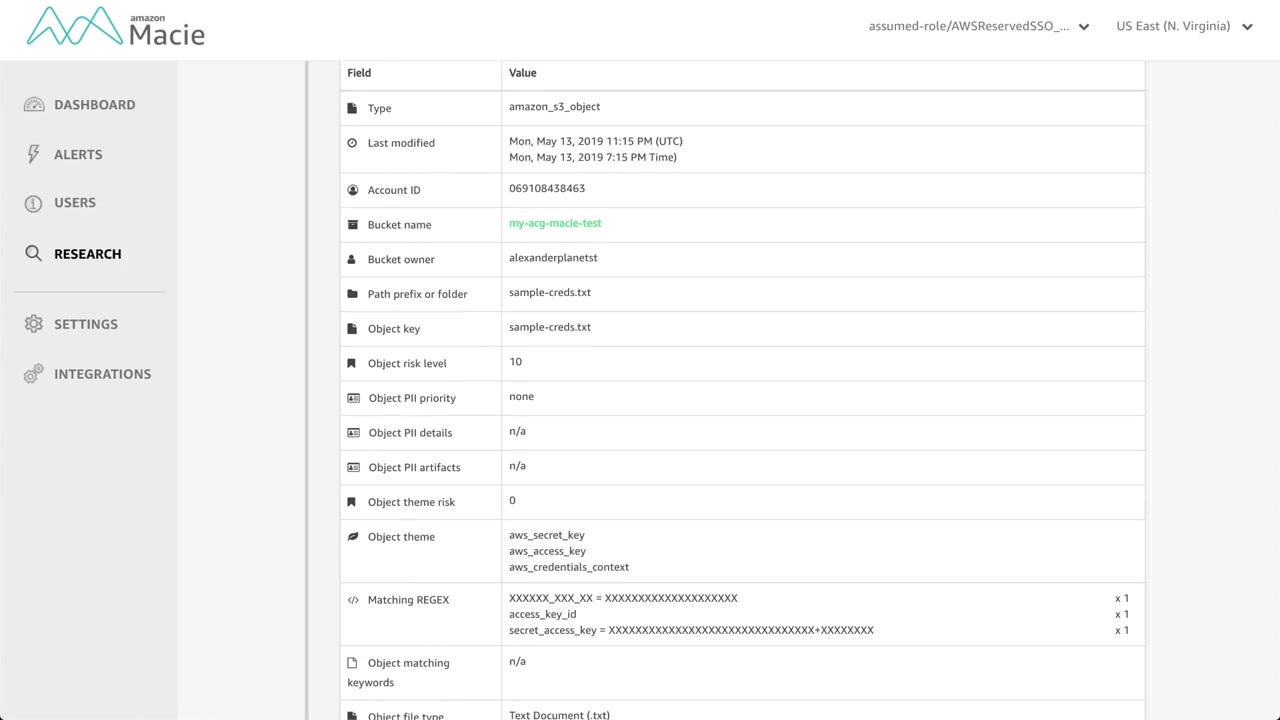Click the Settings gear icon
The image size is (1280, 720).
pyautogui.click(x=34, y=324)
